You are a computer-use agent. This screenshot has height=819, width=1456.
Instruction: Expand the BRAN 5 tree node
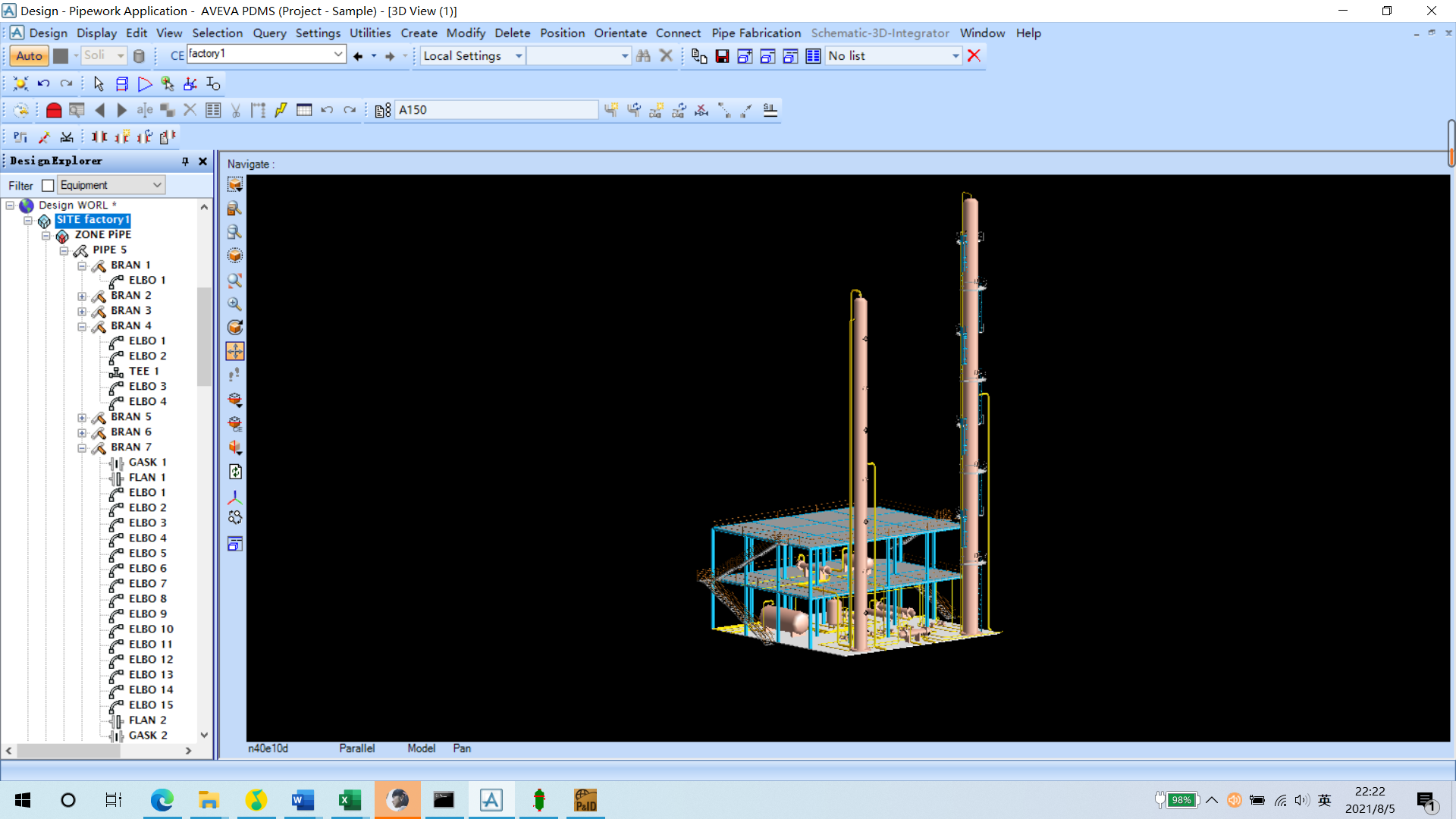[x=82, y=418]
